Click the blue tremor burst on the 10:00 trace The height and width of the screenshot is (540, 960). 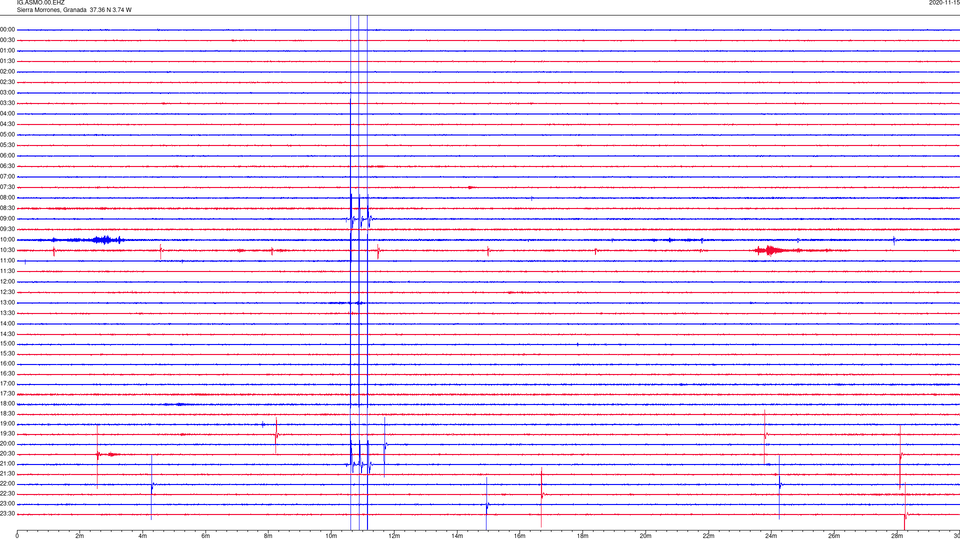105,239
